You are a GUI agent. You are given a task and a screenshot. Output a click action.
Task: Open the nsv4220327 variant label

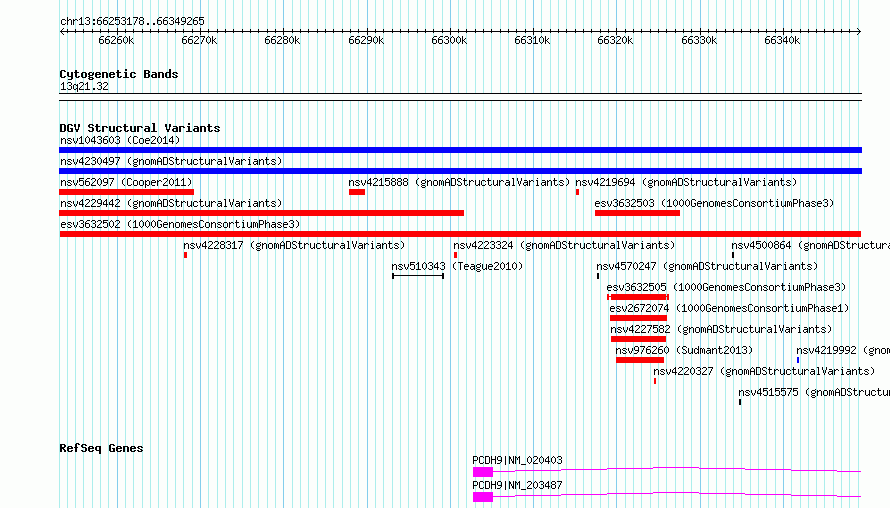pyautogui.click(x=764, y=371)
